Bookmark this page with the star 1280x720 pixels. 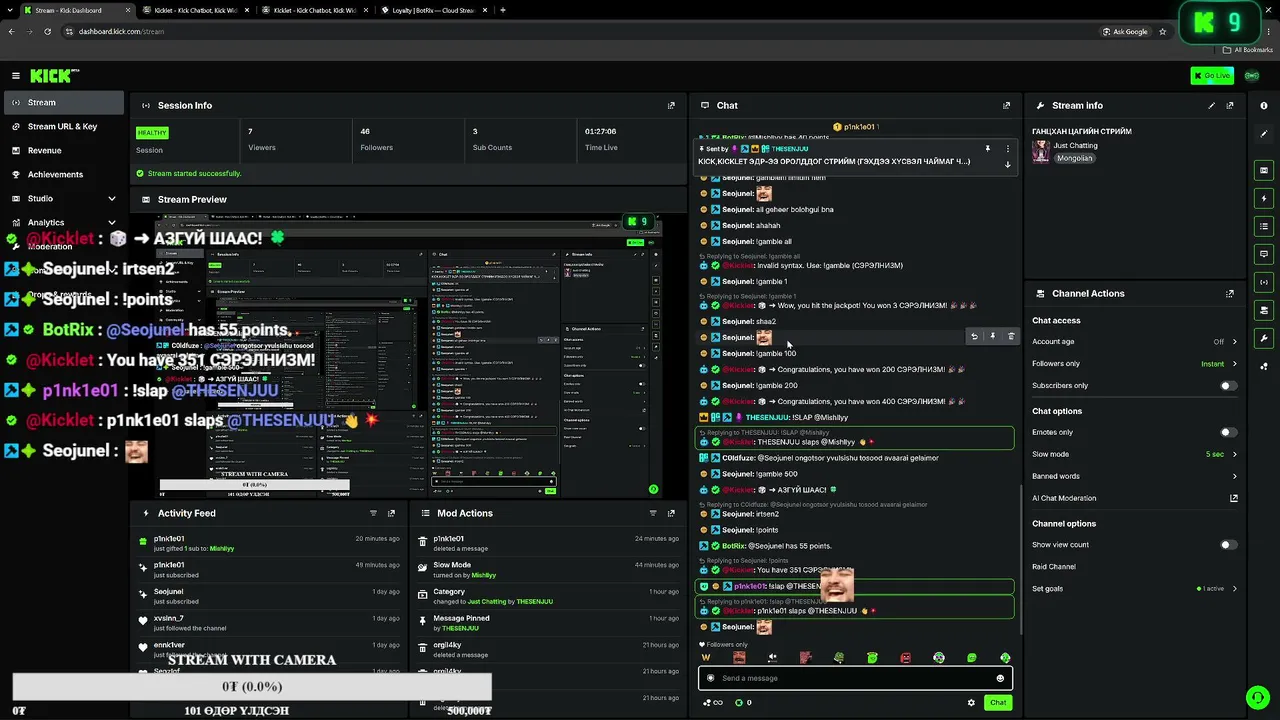coord(1162,32)
